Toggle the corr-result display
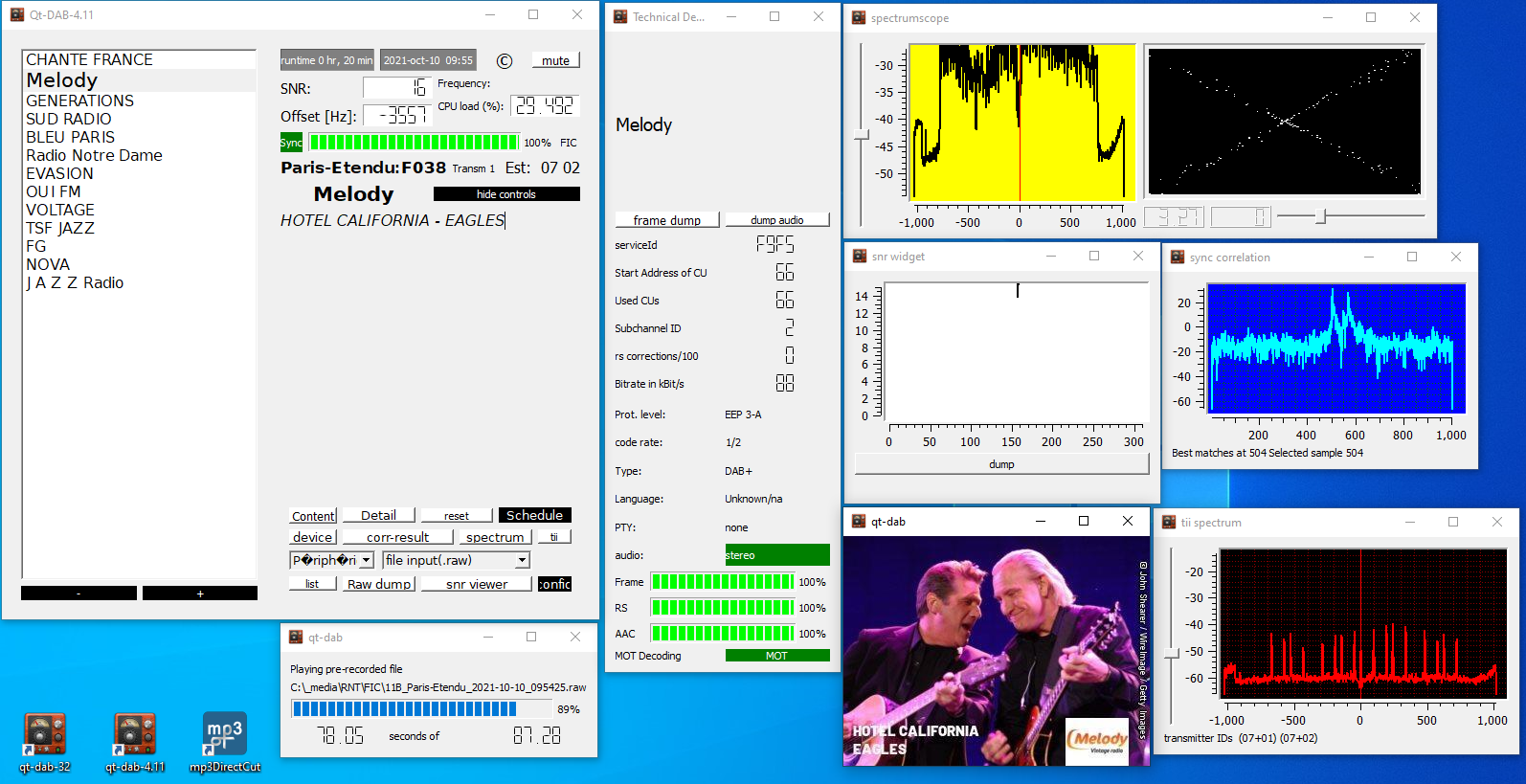 [397, 538]
